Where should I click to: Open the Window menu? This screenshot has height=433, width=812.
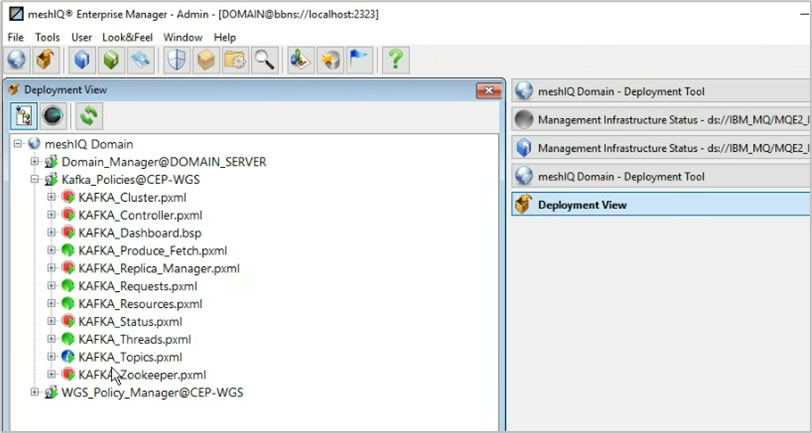(x=183, y=37)
